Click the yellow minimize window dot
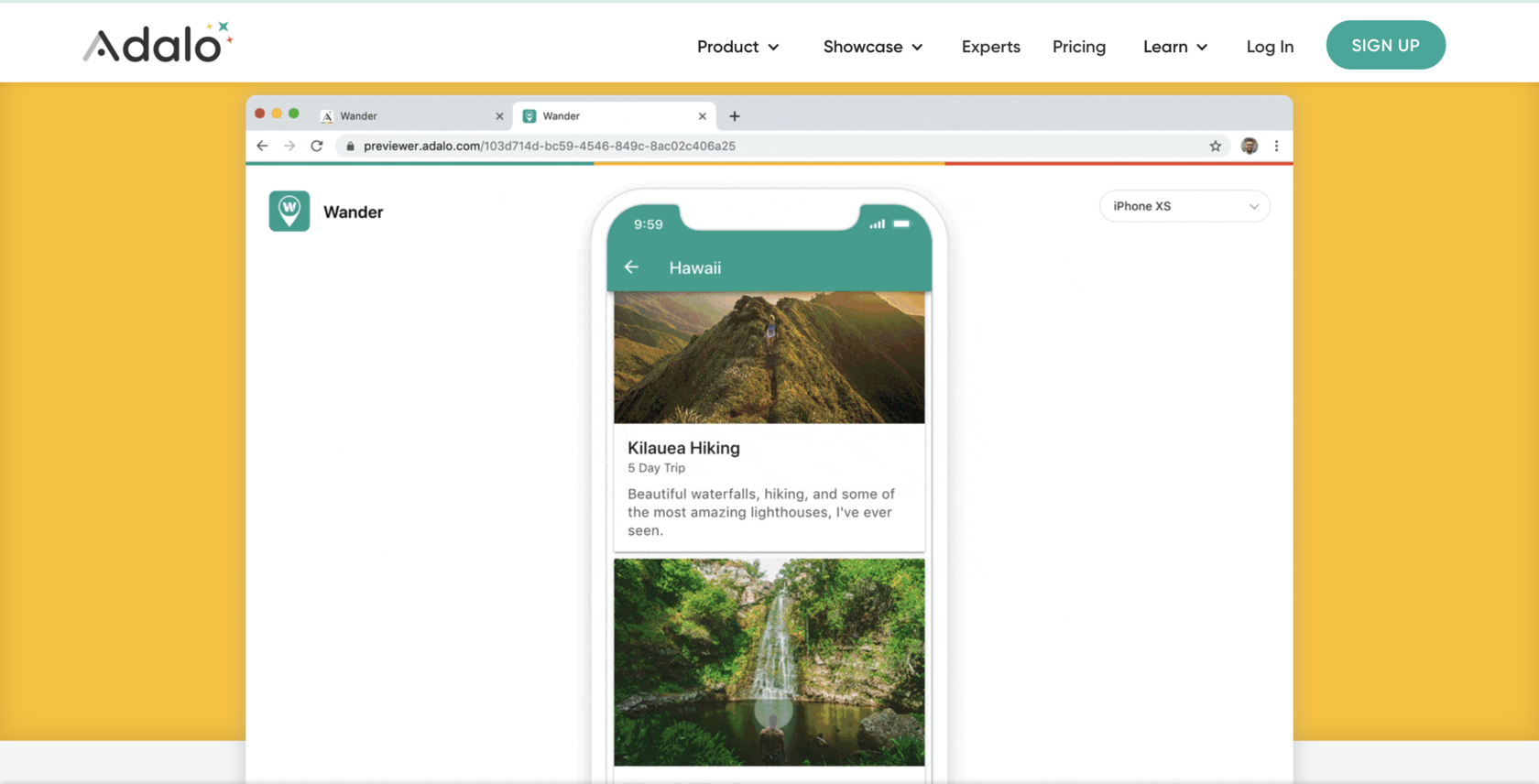Screen dimensions: 1539x784 click(277, 114)
